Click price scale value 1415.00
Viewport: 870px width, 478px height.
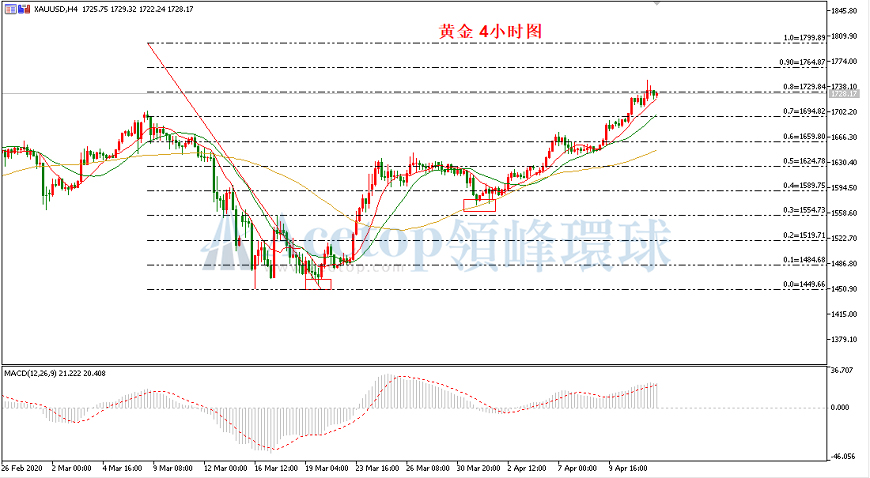coord(844,314)
